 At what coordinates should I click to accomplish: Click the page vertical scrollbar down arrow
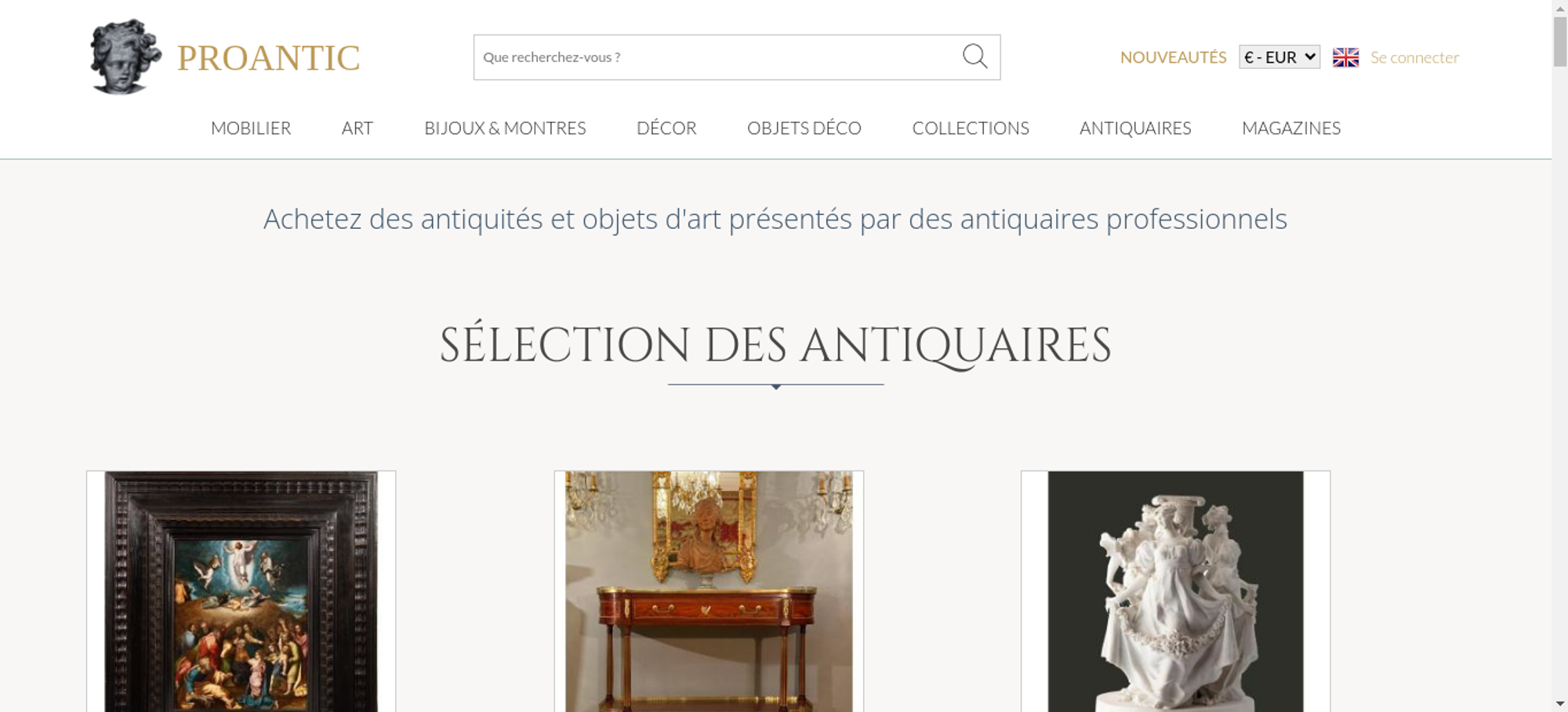click(1560, 704)
